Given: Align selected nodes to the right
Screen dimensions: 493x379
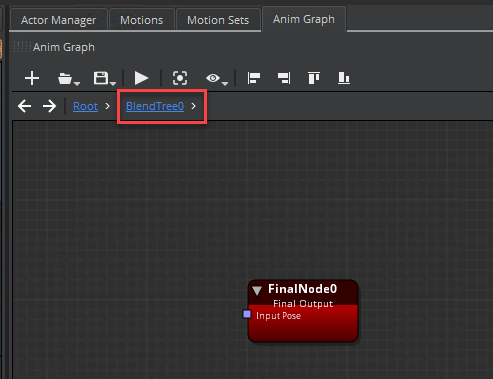Looking at the screenshot, I should pyautogui.click(x=284, y=78).
